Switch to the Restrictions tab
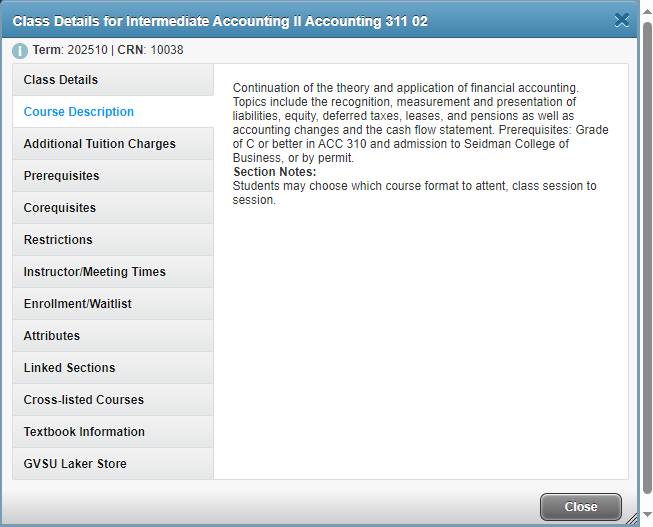653x527 pixels. (58, 240)
